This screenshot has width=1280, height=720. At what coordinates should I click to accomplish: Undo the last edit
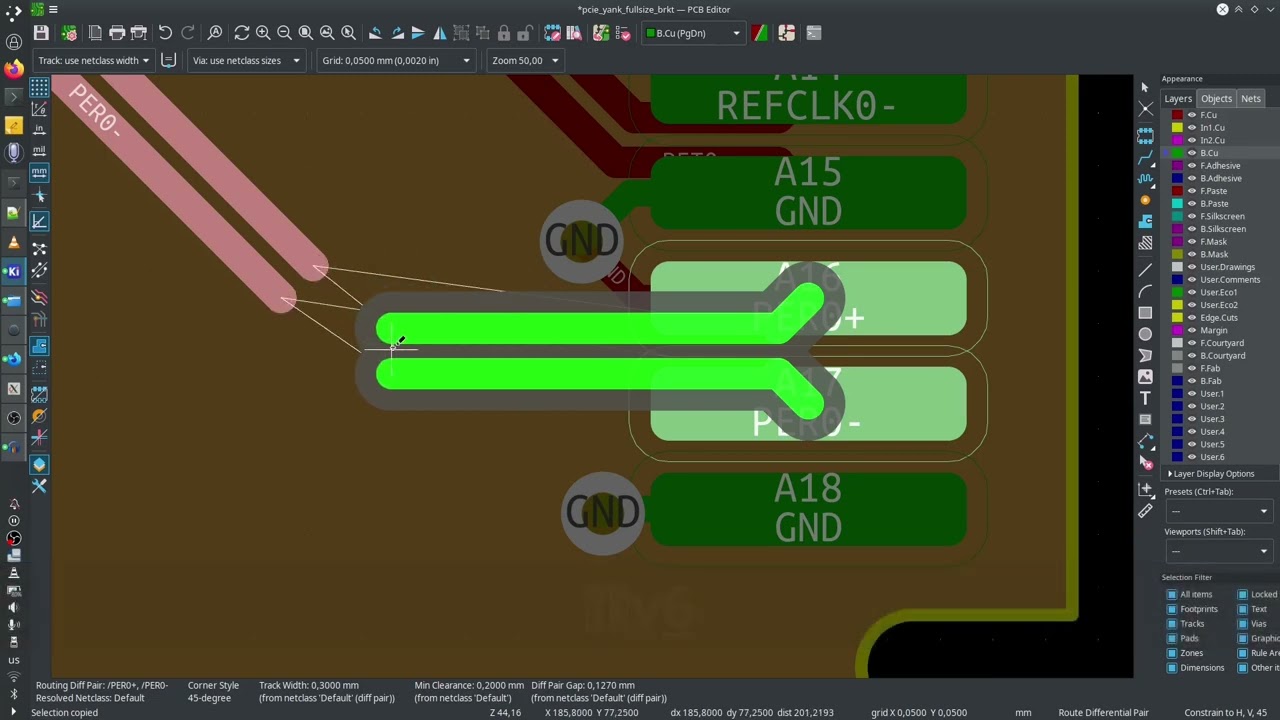tap(165, 33)
